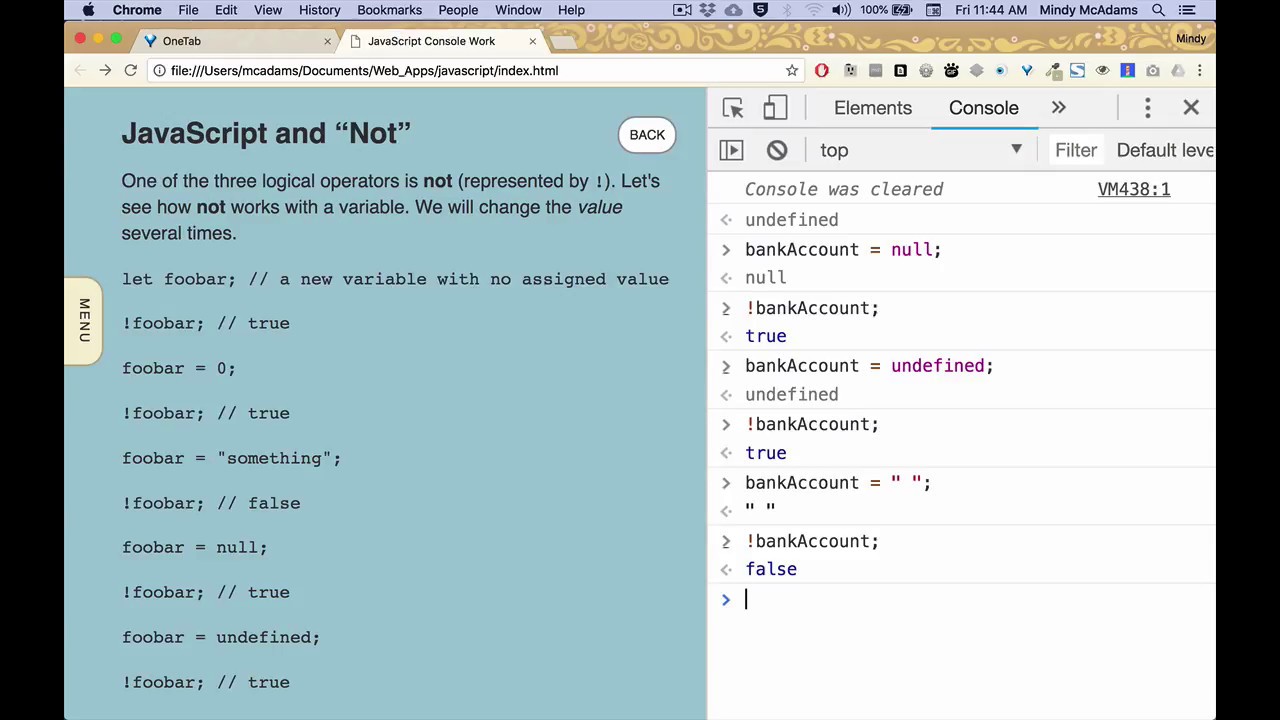This screenshot has width=1280, height=720.
Task: Close the OneTab tab
Action: tap(327, 41)
